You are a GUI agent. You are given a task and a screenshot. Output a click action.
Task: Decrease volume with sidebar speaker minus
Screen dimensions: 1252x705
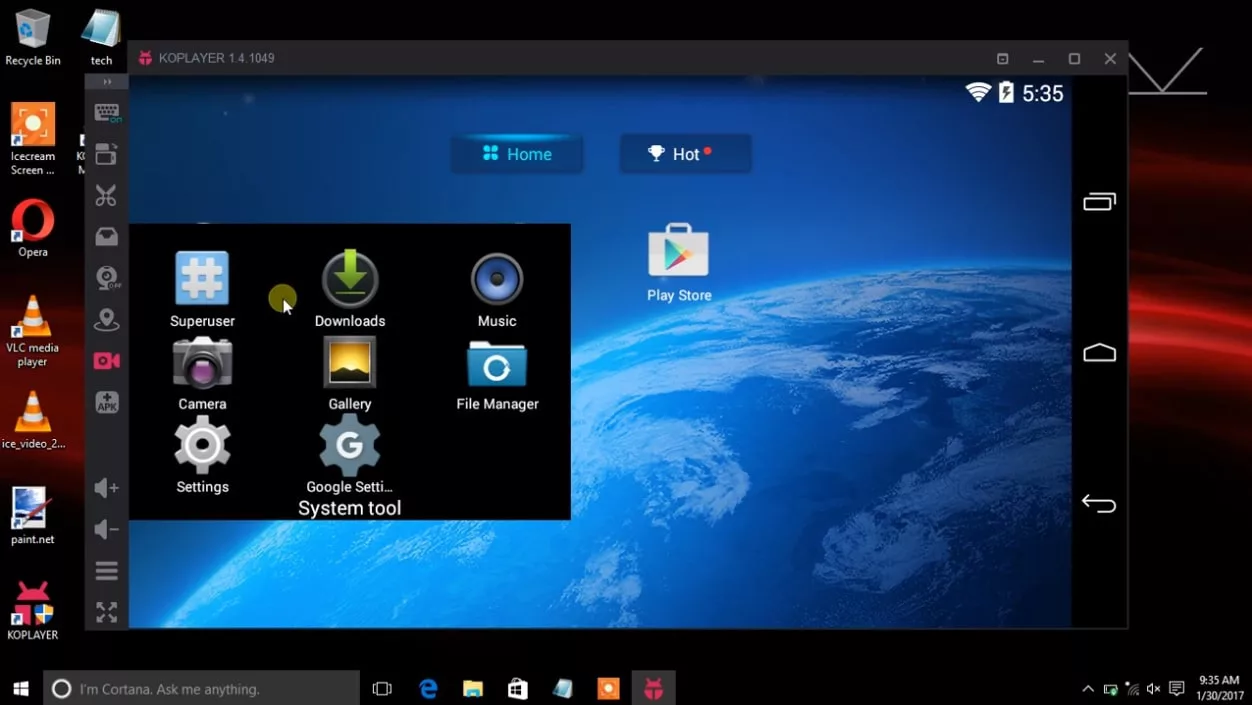click(106, 529)
